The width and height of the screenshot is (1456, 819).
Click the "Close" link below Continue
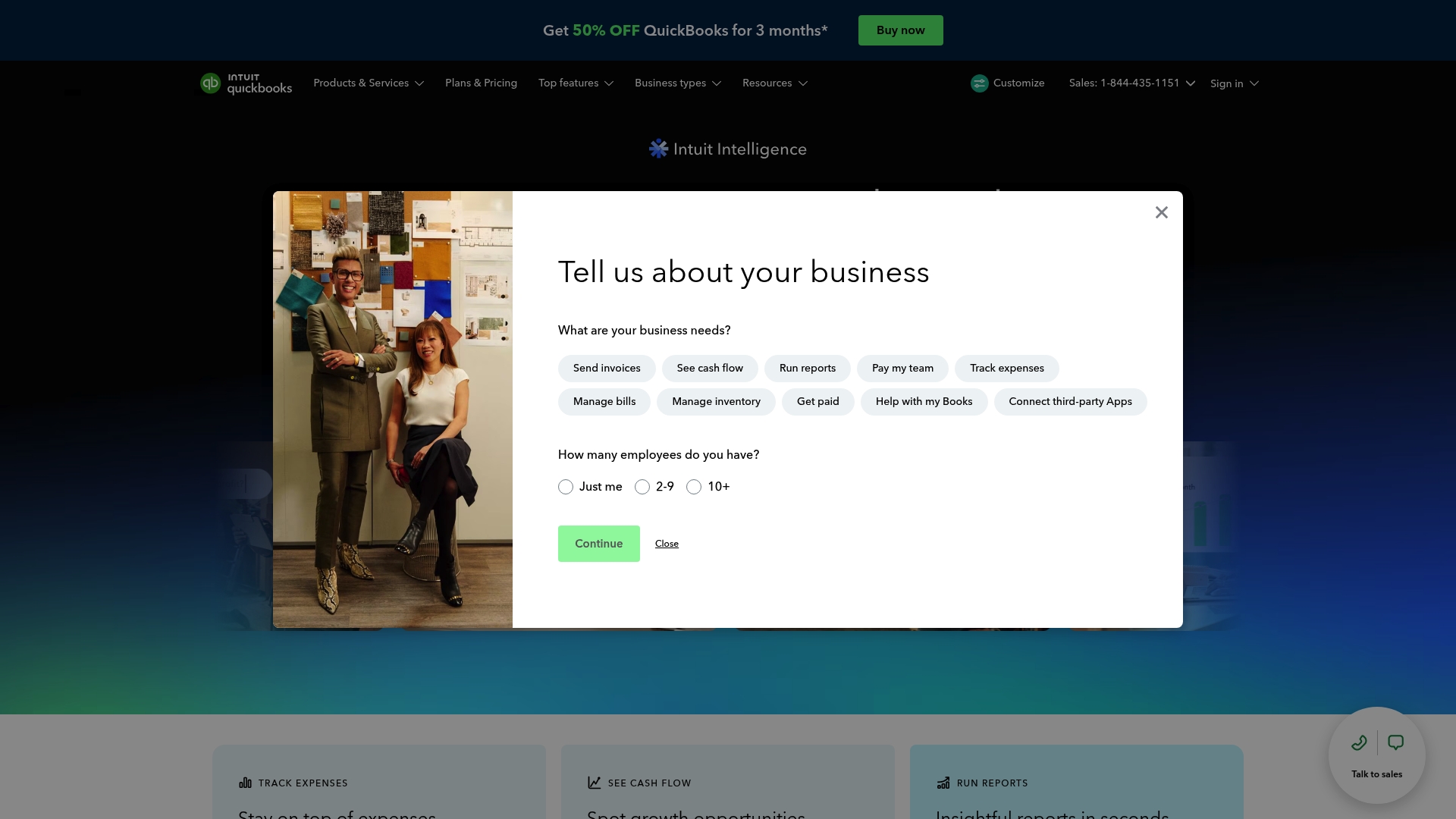pos(667,544)
